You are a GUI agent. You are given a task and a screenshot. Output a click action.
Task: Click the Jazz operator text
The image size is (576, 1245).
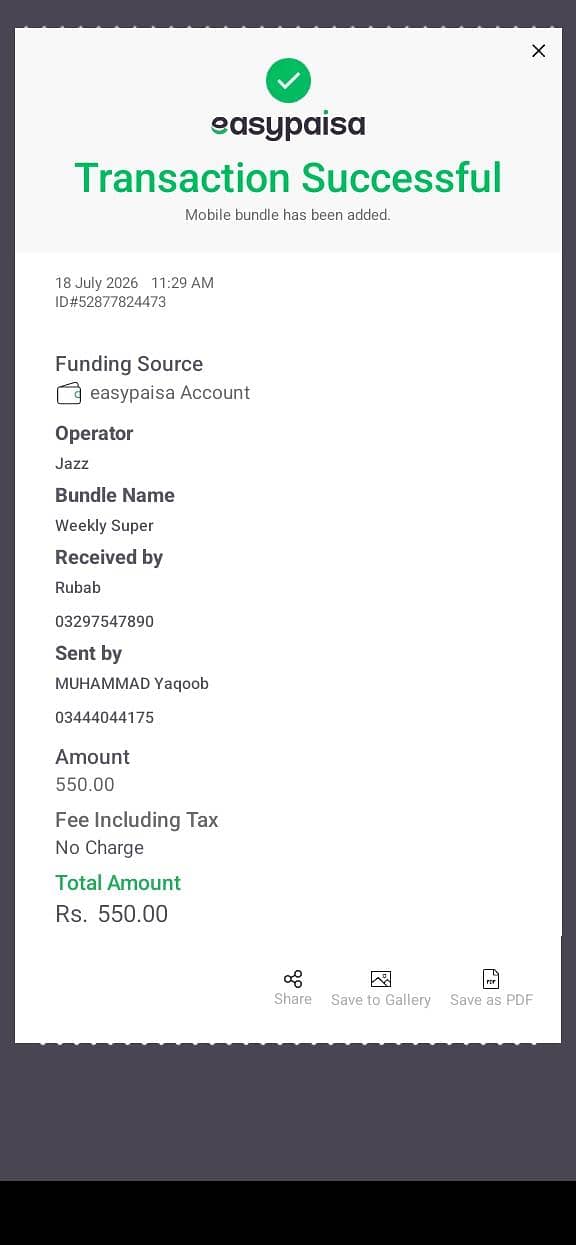72,464
